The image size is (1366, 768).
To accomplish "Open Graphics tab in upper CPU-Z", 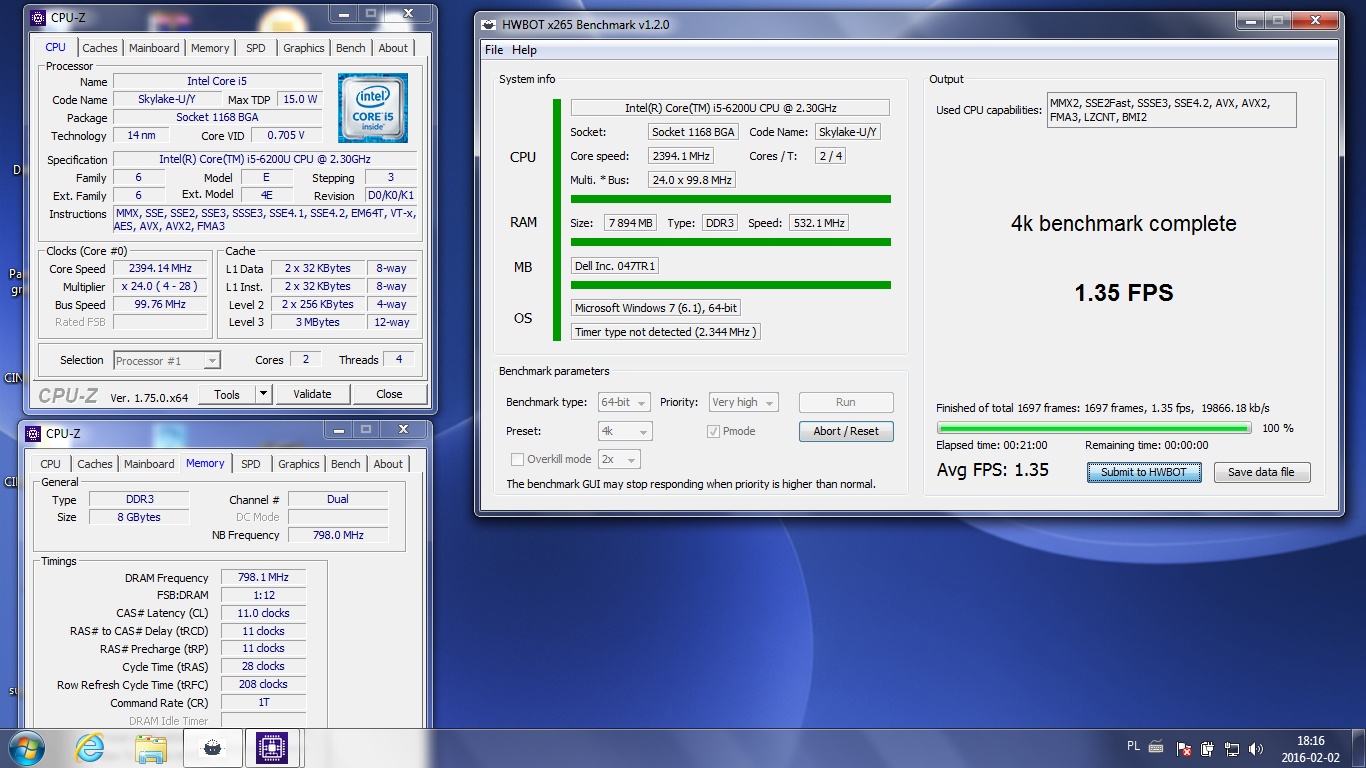I will pos(304,48).
